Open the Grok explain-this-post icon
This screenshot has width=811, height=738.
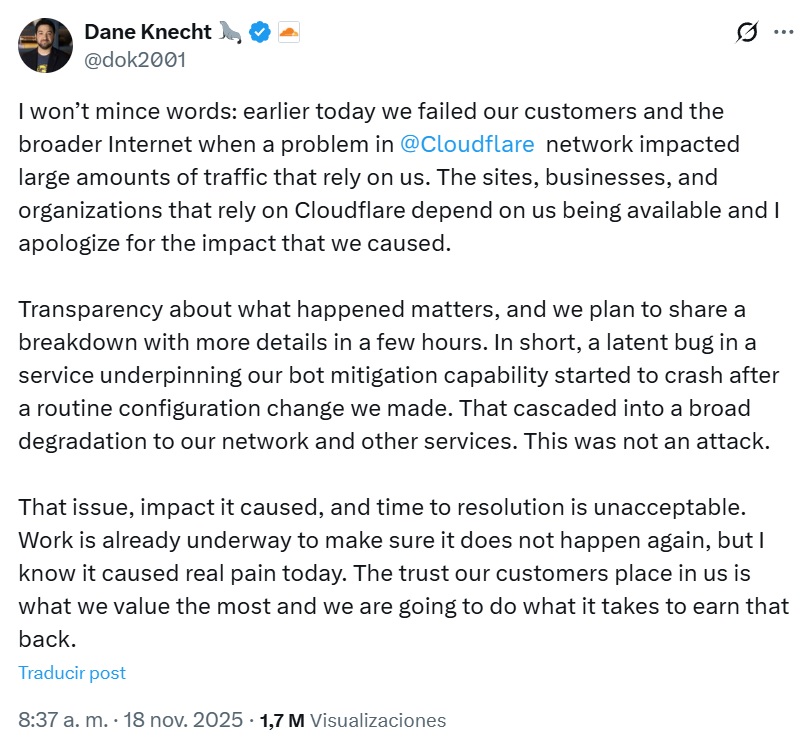tap(746, 33)
